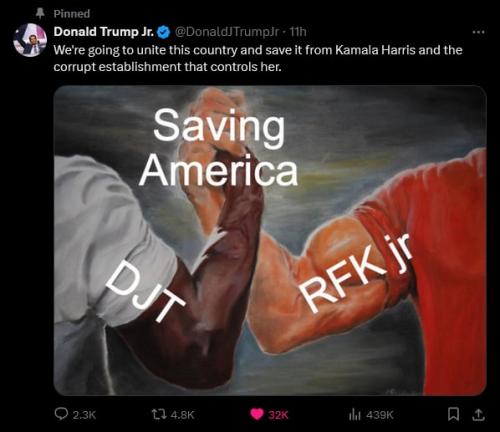
Task: Click the bar chart views icon
Action: coord(355,415)
